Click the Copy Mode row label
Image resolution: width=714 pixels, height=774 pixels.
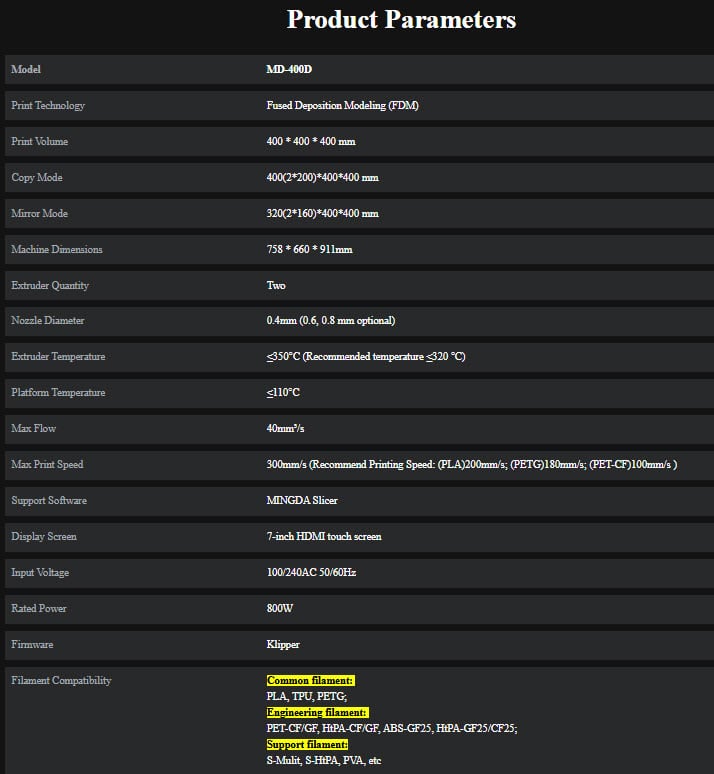[37, 178]
